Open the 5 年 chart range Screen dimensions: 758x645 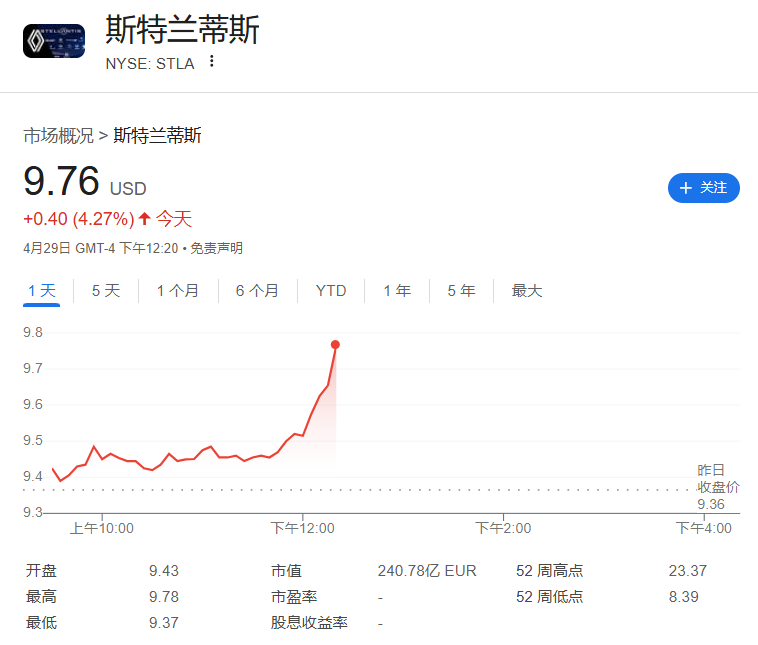pos(461,291)
